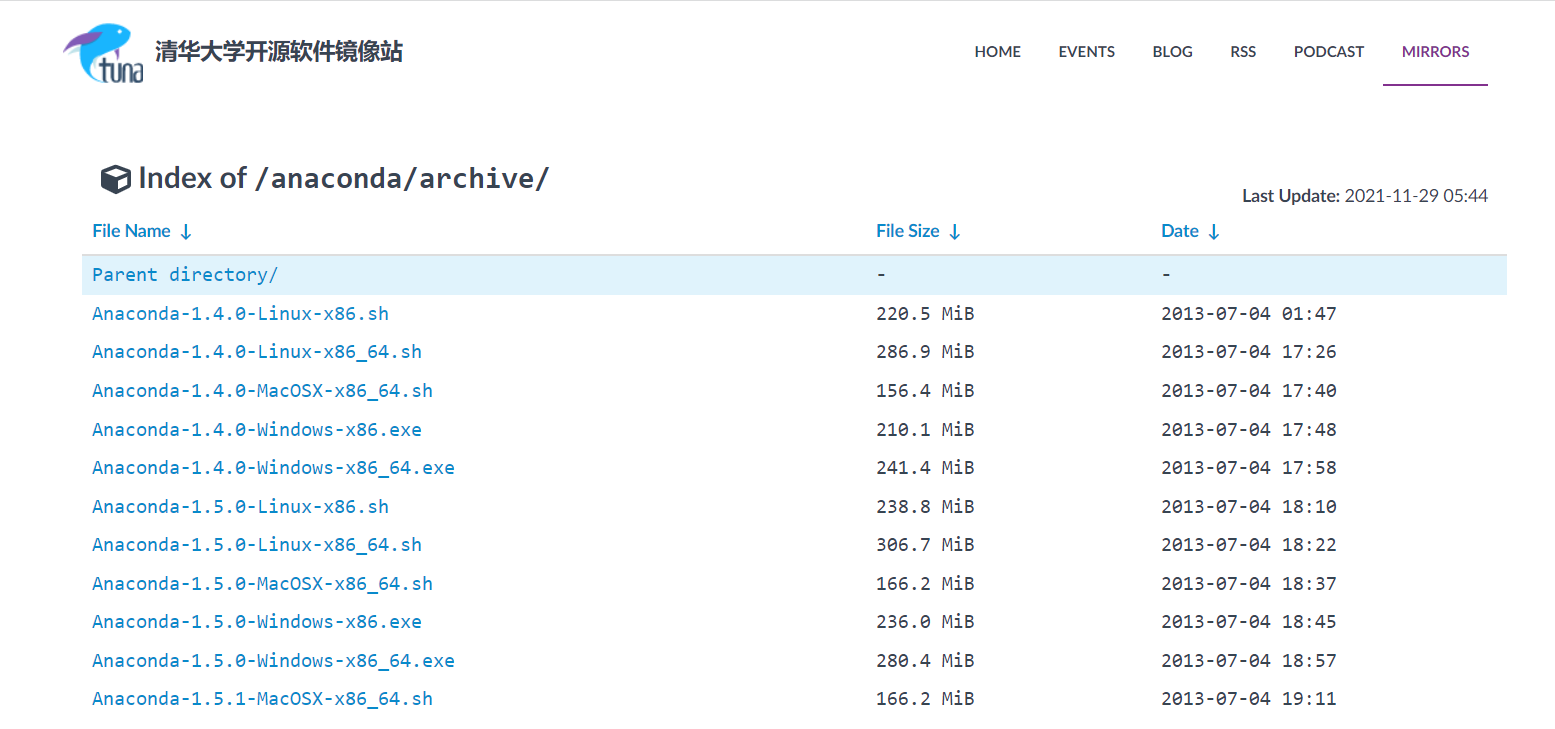Go to the BLOG page
1555x729 pixels.
(x=1173, y=52)
